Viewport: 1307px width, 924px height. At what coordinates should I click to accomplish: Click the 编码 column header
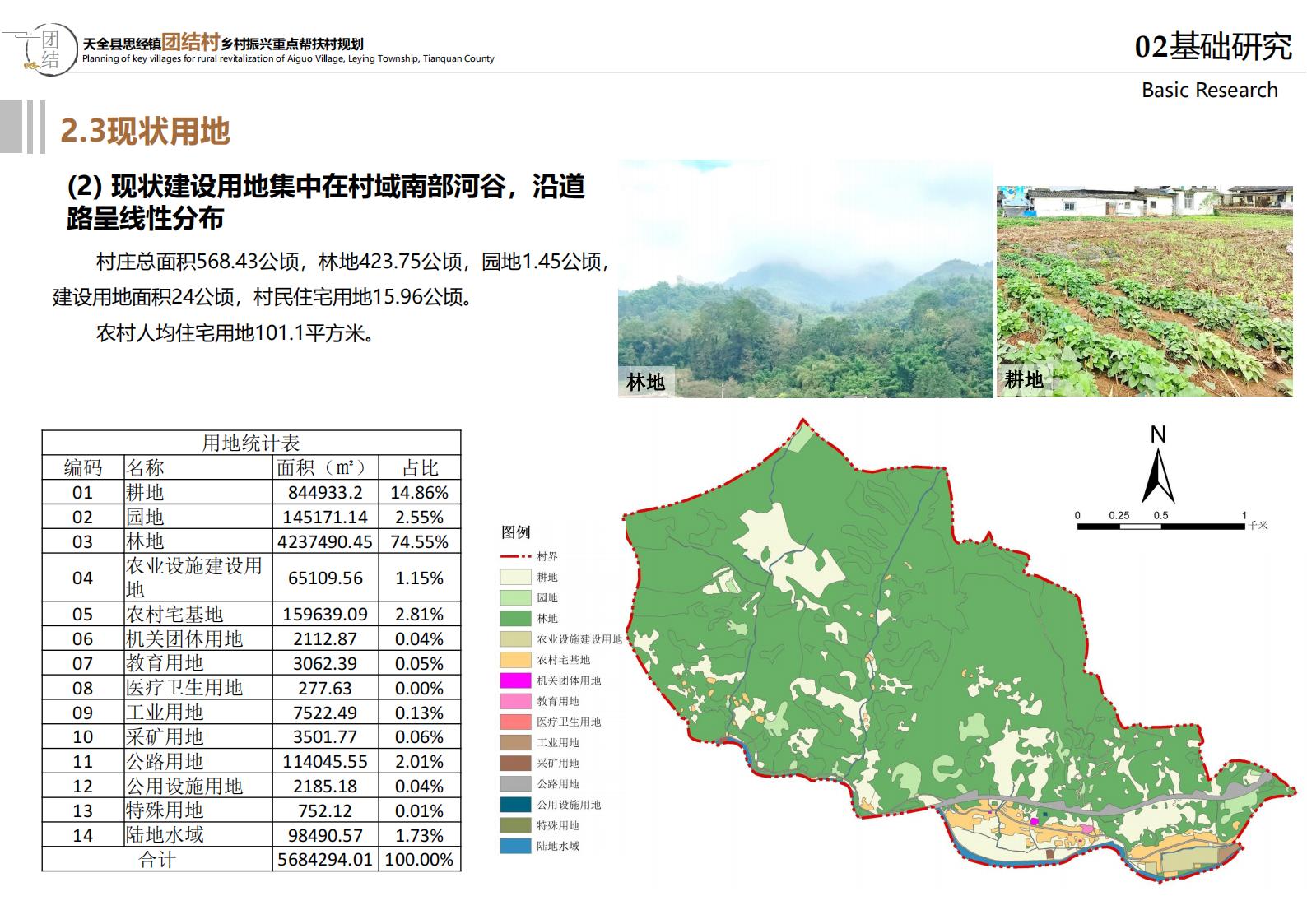83,467
